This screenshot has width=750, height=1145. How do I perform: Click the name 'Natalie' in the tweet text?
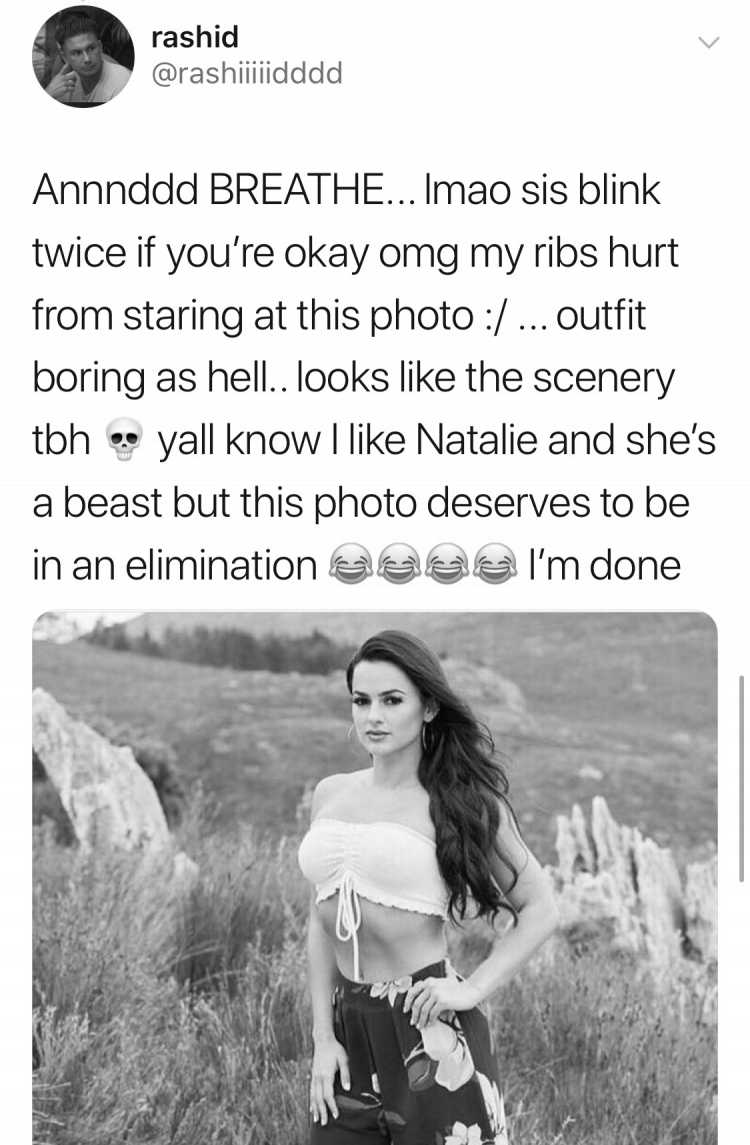[x=479, y=440]
